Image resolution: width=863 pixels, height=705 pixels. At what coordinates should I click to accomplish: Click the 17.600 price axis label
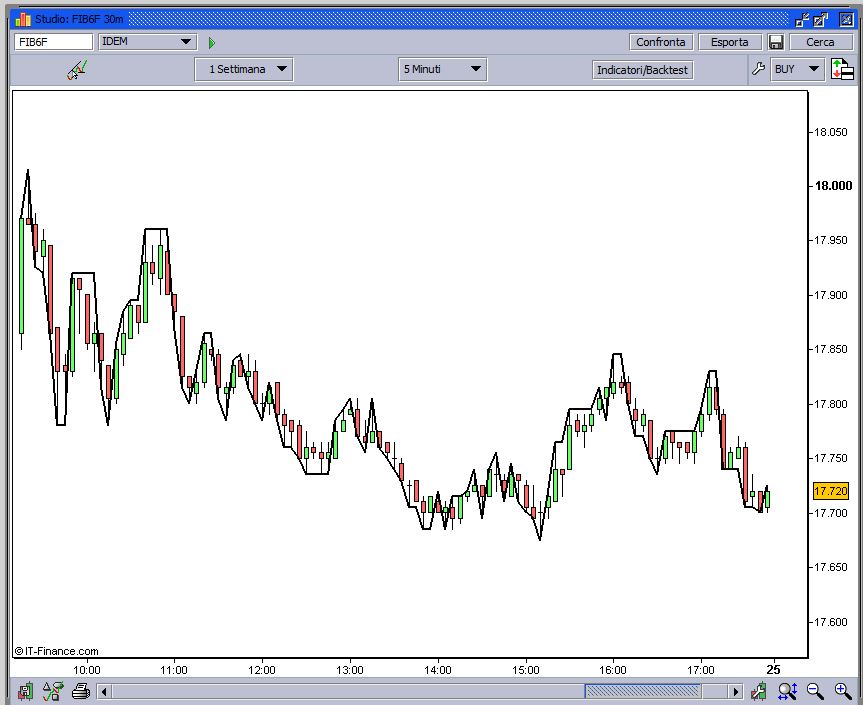click(x=831, y=622)
